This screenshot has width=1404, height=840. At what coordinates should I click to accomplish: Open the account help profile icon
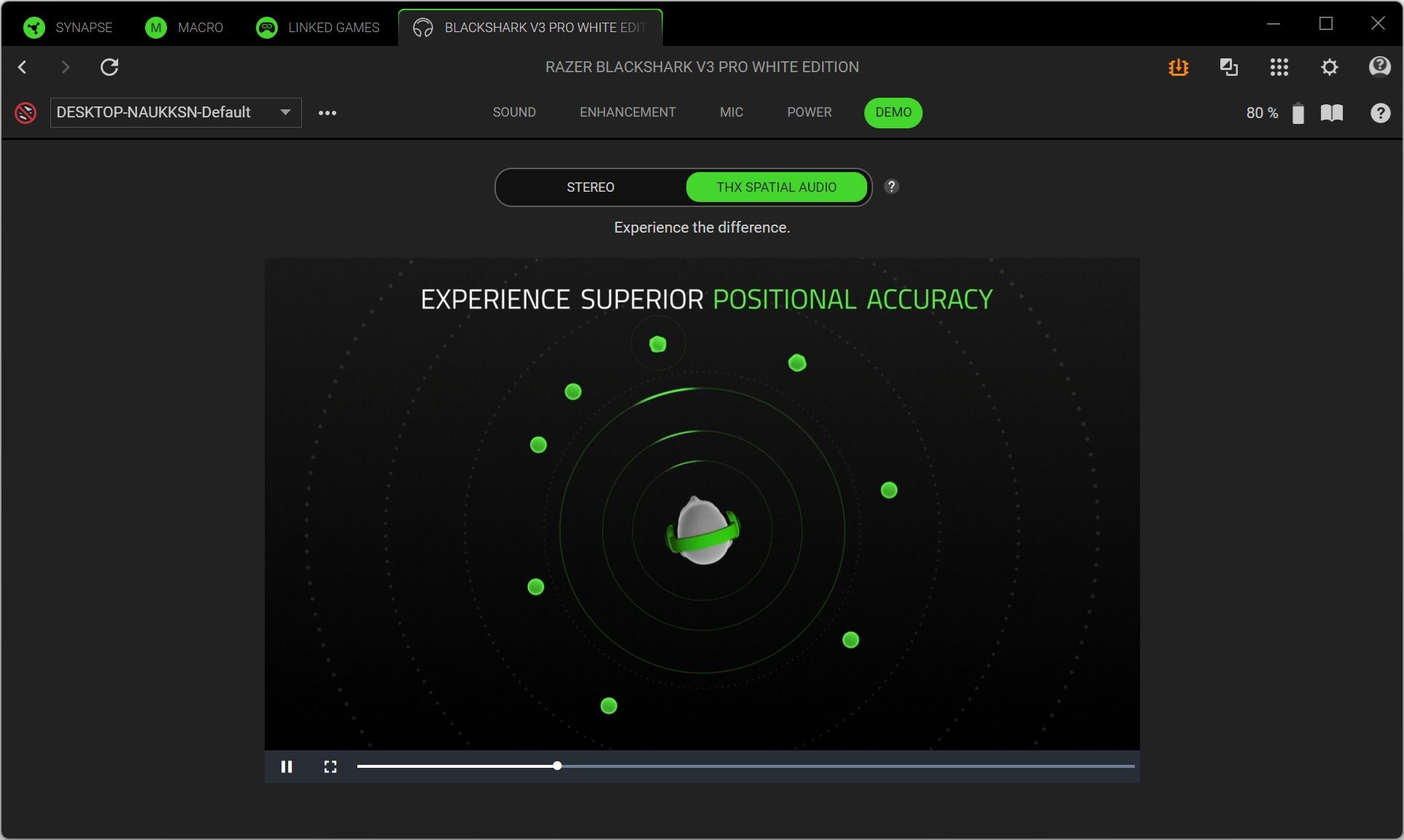1379,67
